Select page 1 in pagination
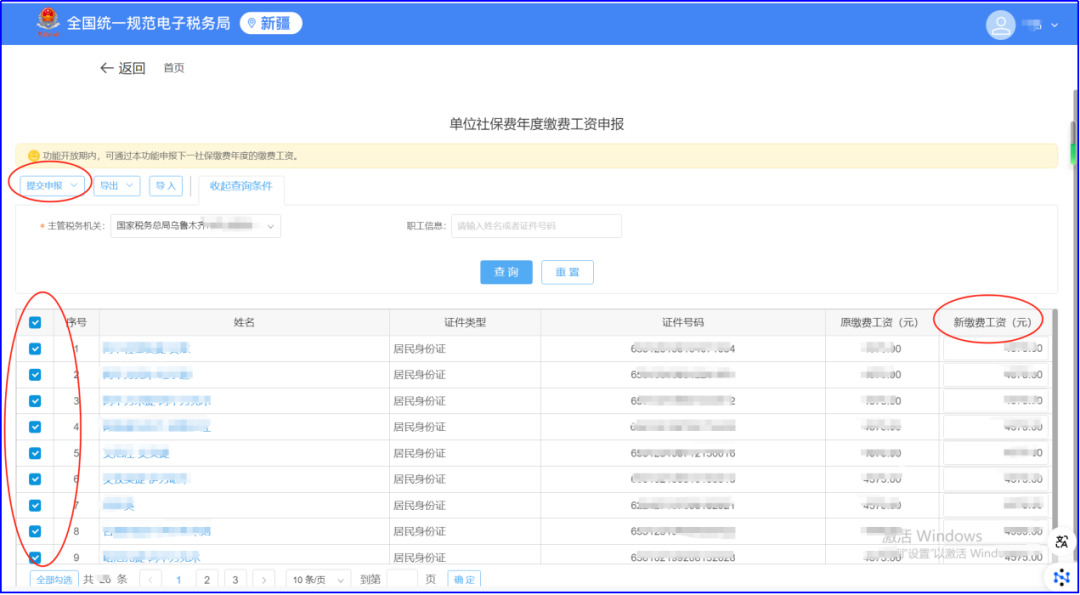Image resolution: width=1080 pixels, height=595 pixels. click(x=178, y=580)
